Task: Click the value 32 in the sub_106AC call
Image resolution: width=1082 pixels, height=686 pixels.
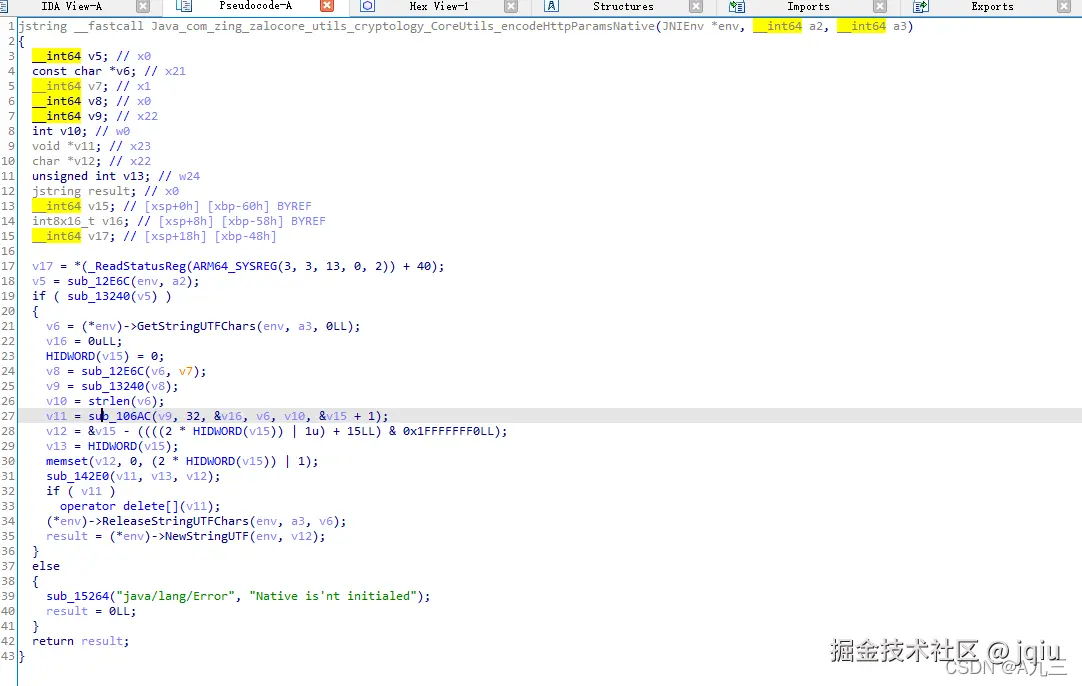Action: click(x=193, y=416)
